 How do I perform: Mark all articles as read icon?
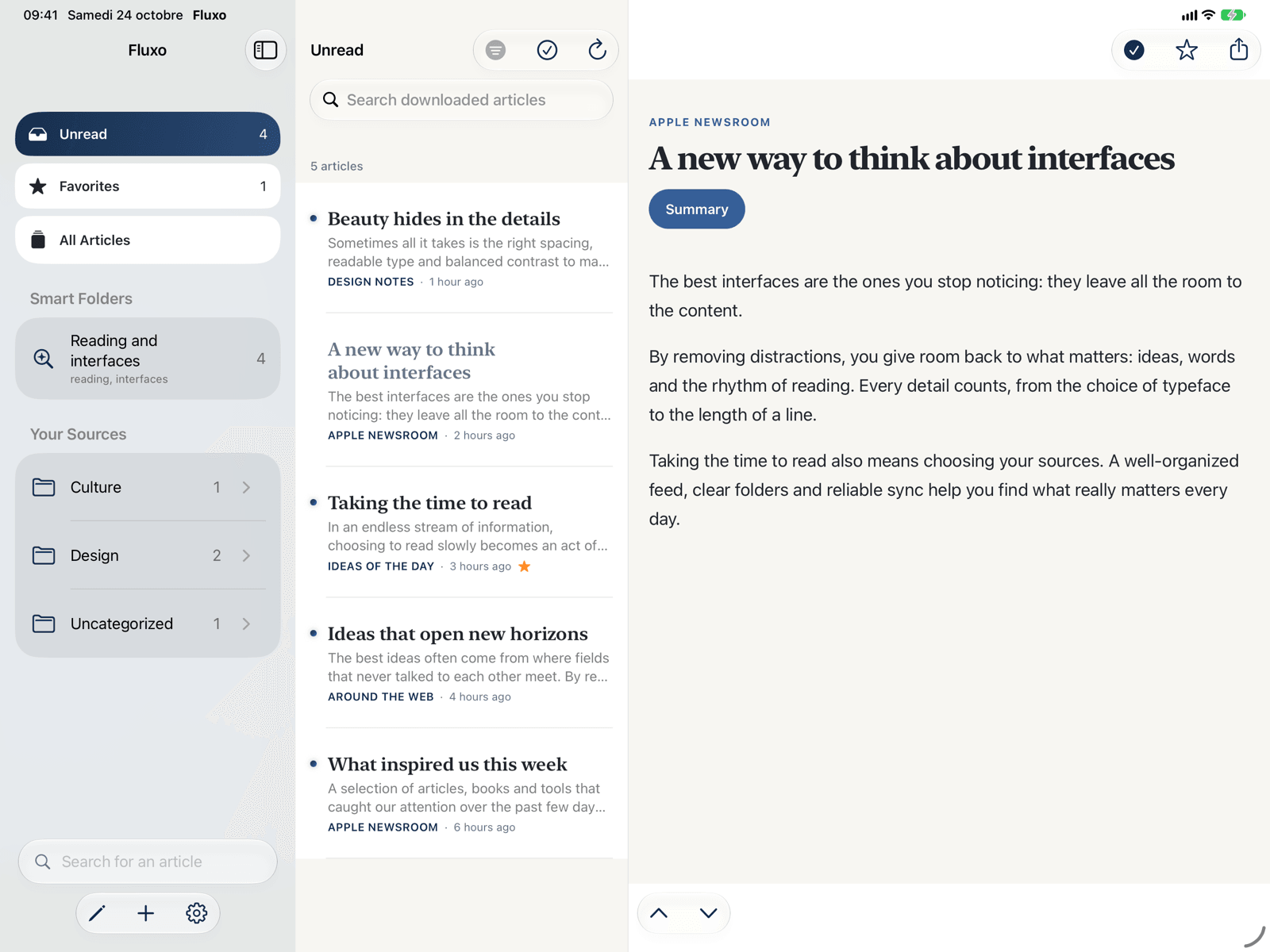(547, 50)
